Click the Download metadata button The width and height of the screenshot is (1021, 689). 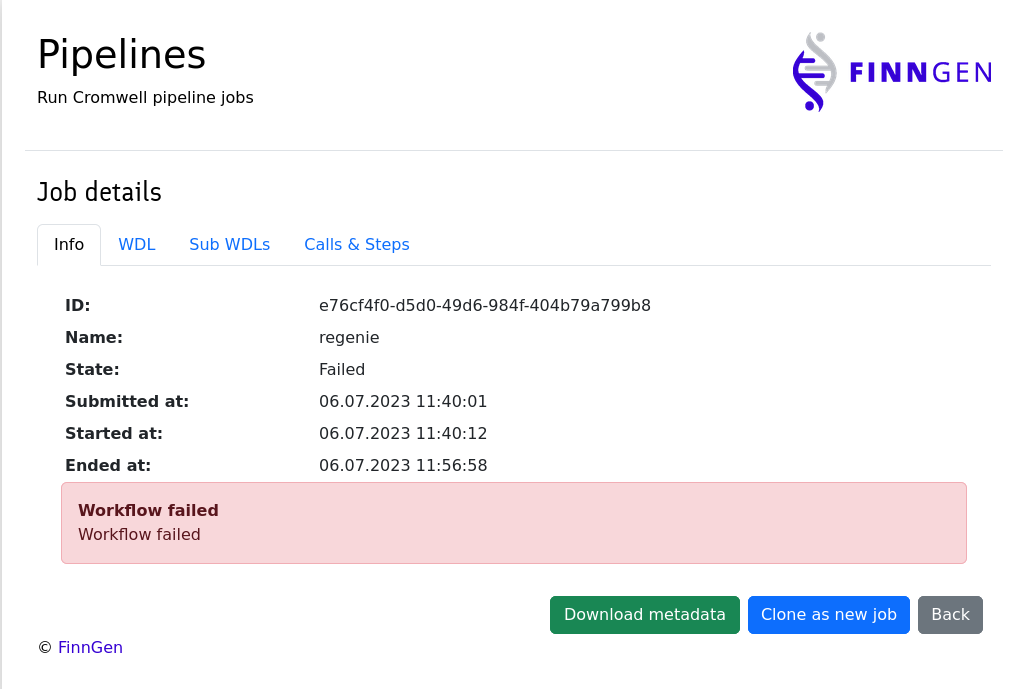click(x=645, y=615)
